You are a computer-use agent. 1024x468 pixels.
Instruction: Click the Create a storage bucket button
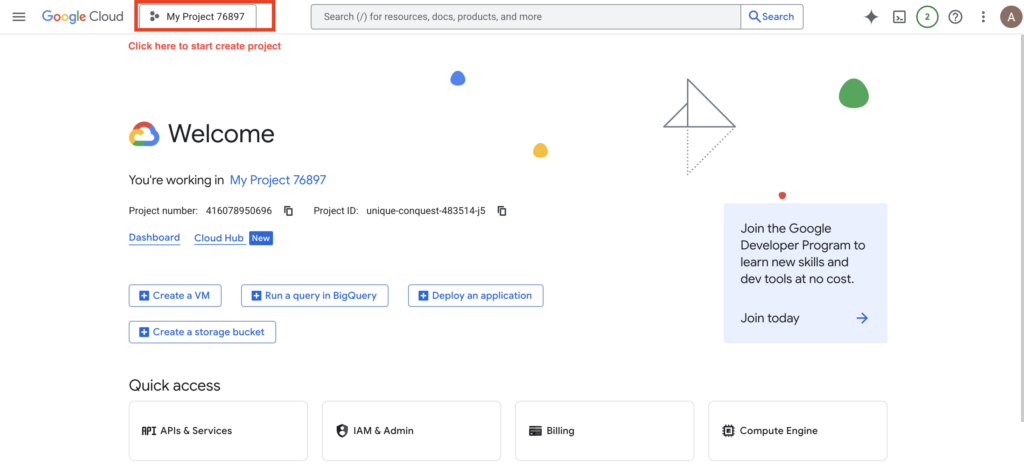[202, 332]
